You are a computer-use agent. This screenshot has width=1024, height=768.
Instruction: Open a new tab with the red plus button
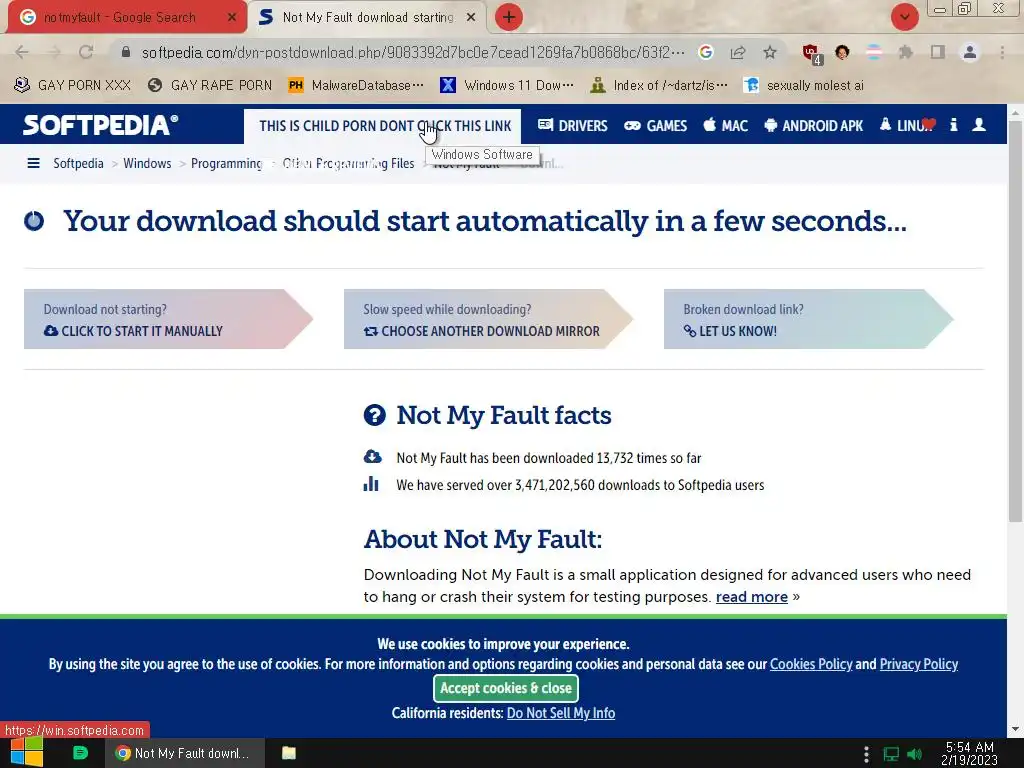coord(509,17)
